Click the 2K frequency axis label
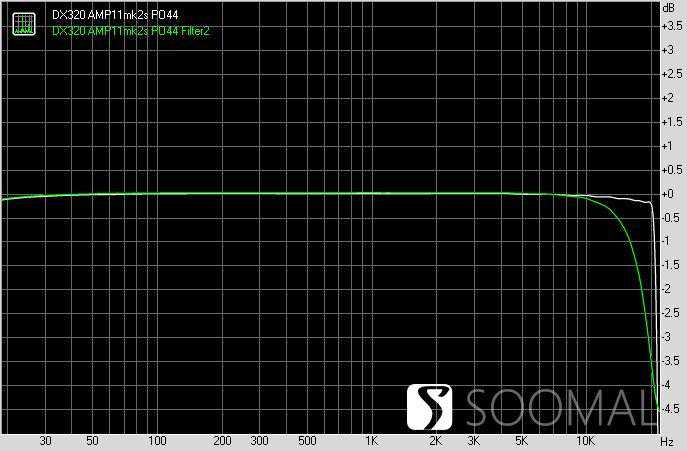Image resolution: width=687 pixels, height=451 pixels. (436, 441)
